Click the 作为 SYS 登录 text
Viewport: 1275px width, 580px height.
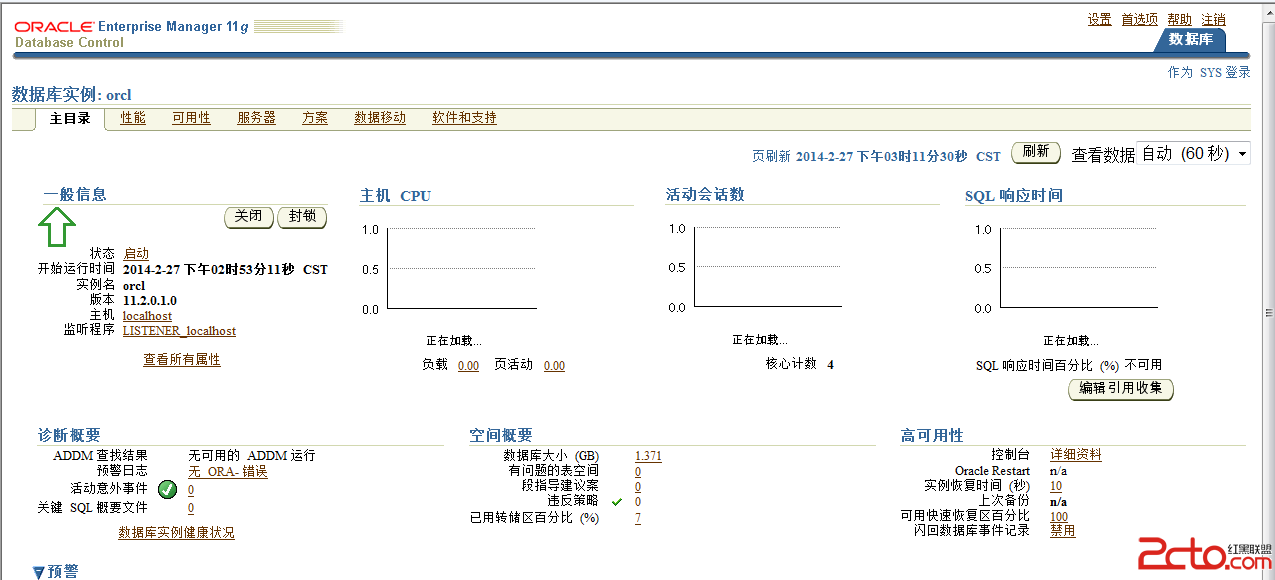point(1209,72)
